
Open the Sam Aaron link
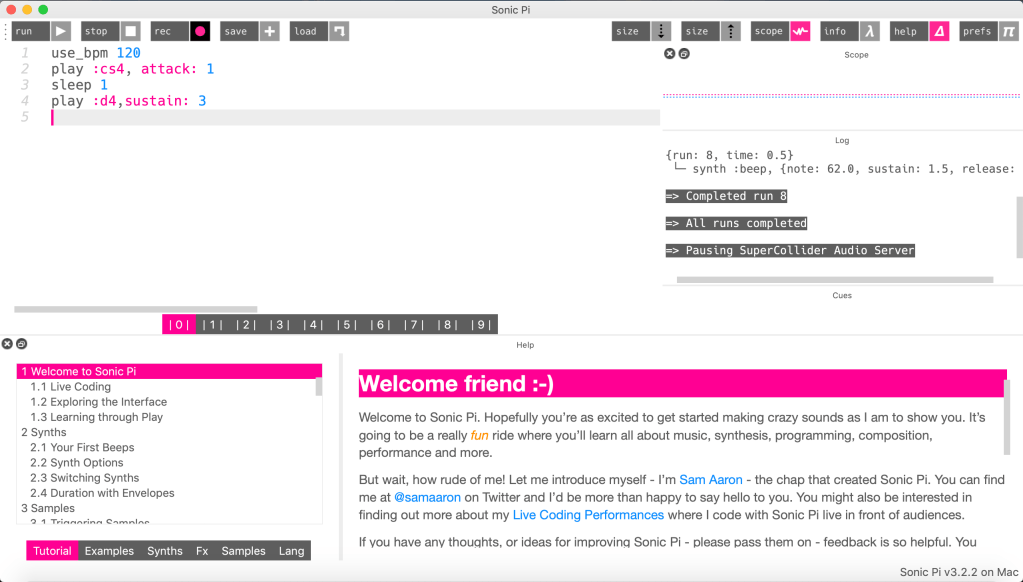[711, 480]
